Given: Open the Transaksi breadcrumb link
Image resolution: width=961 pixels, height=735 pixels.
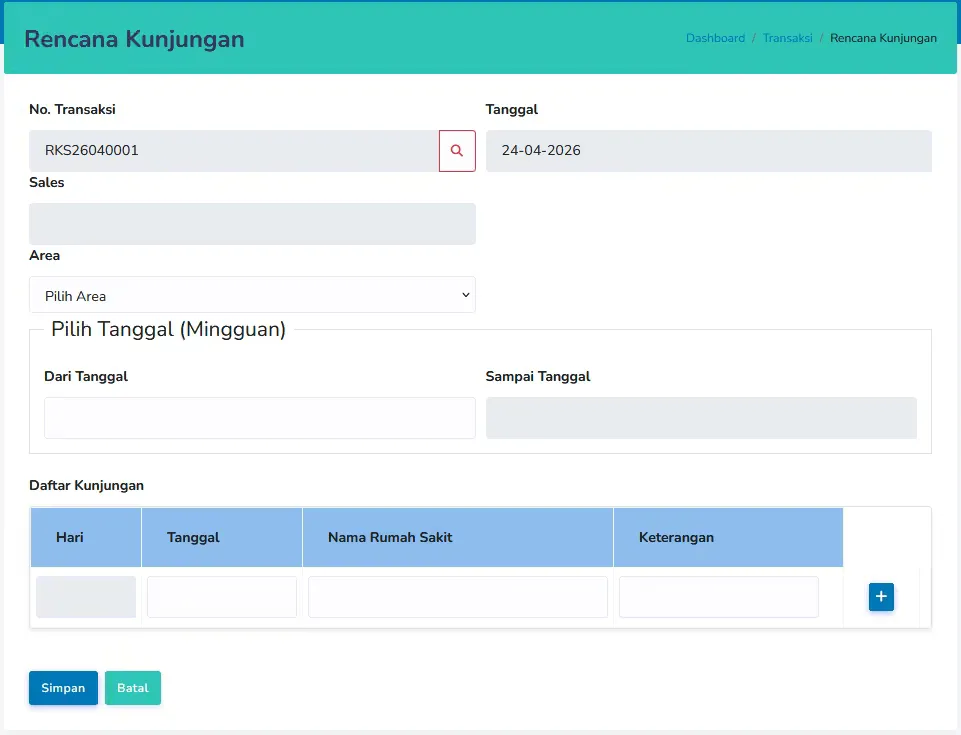Looking at the screenshot, I should [788, 38].
